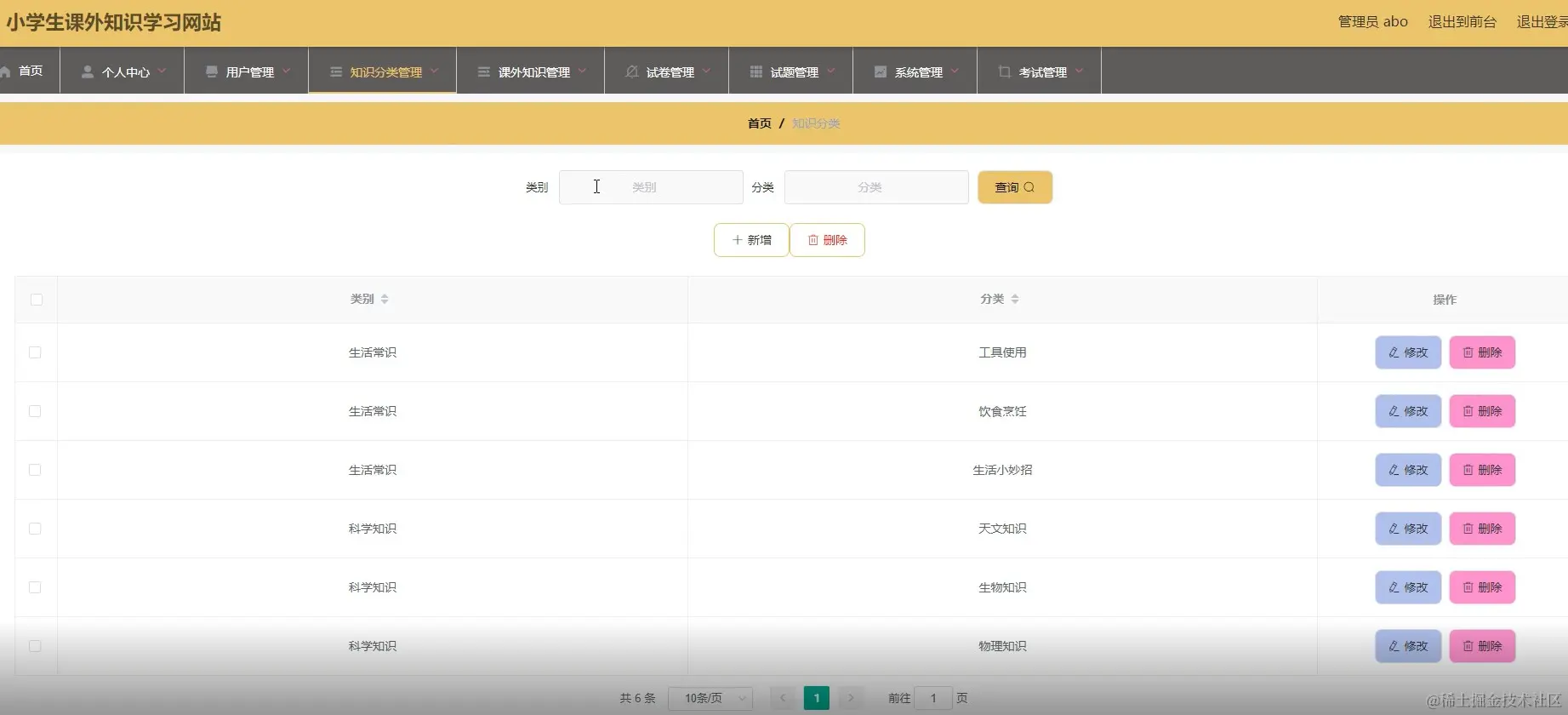Click the plus icon in 新增 button
Image resolution: width=1568 pixels, height=715 pixels.
[738, 240]
